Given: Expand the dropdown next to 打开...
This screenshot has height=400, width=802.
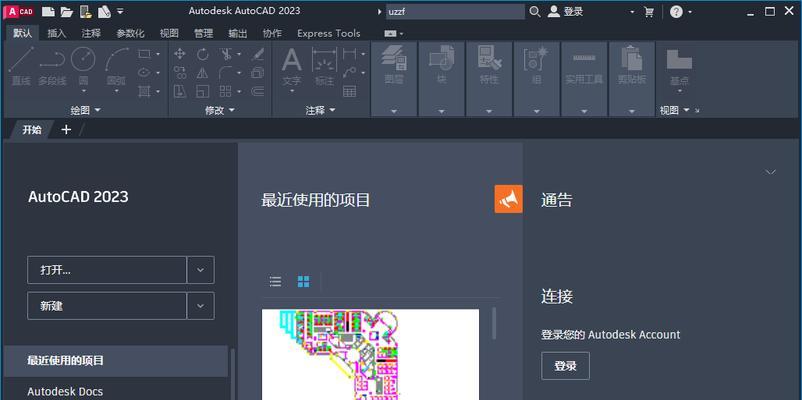Looking at the screenshot, I should tap(200, 270).
